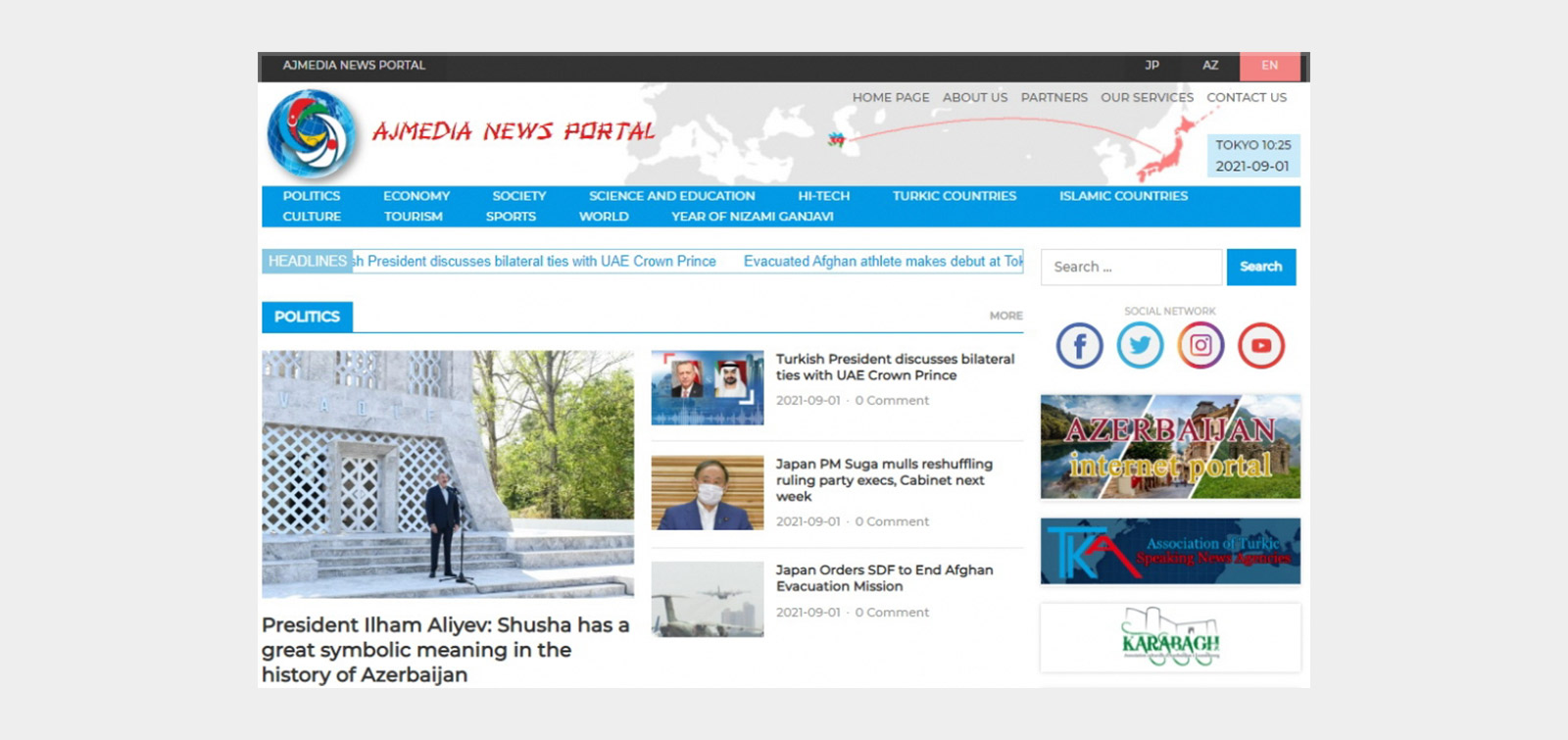Image resolution: width=1568 pixels, height=740 pixels.
Task: Open Science and Education category
Action: click(672, 196)
